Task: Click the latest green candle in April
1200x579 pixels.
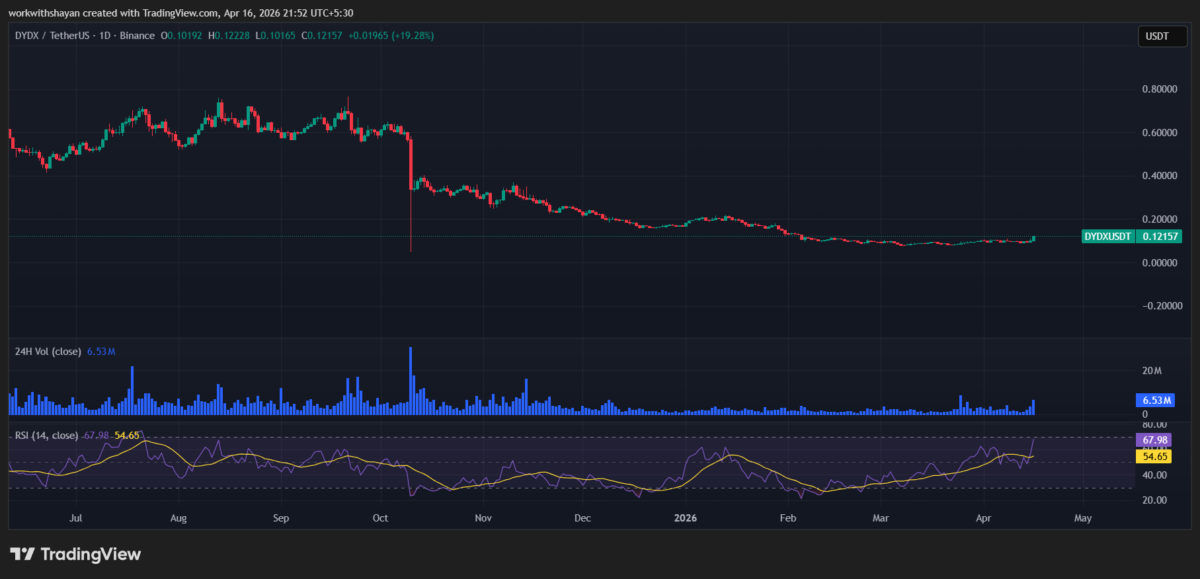Action: point(1033,238)
